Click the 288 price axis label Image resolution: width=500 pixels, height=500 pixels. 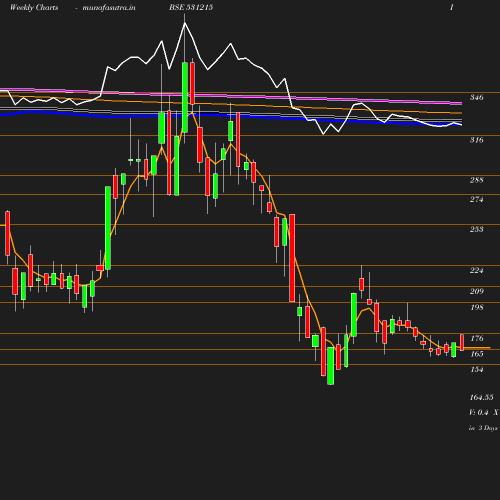[477, 180]
